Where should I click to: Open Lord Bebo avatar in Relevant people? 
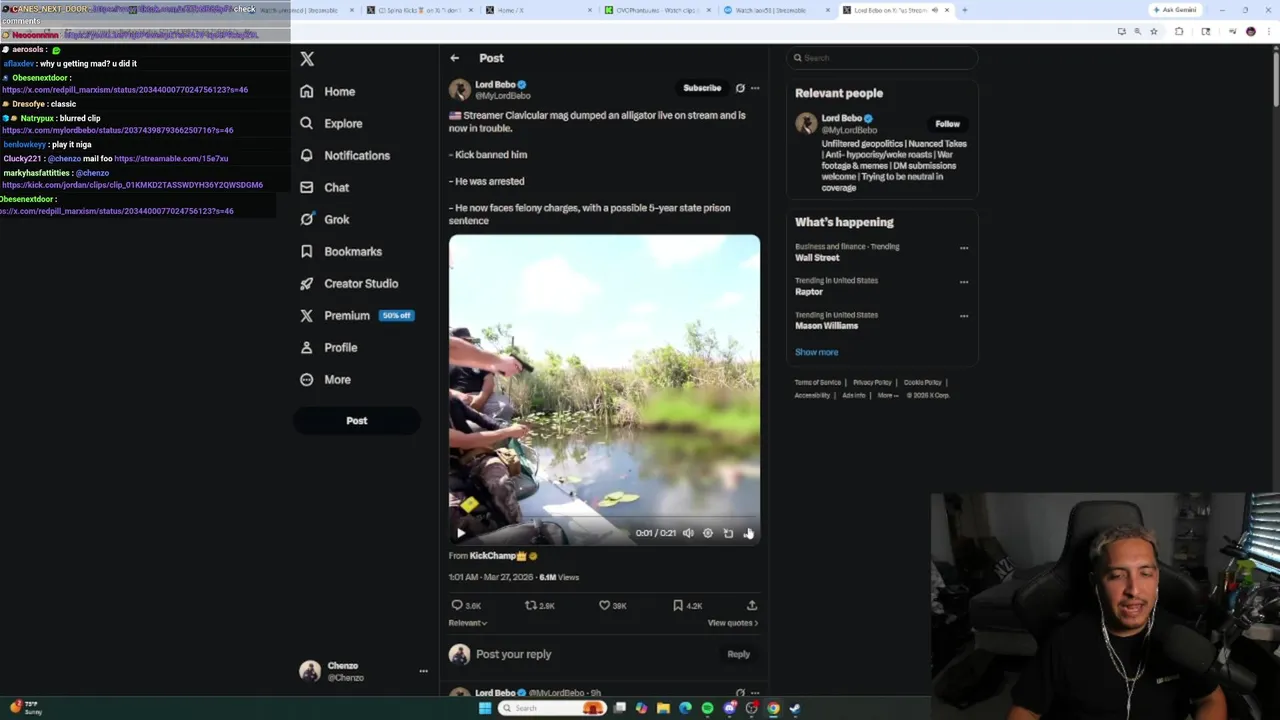[806, 124]
